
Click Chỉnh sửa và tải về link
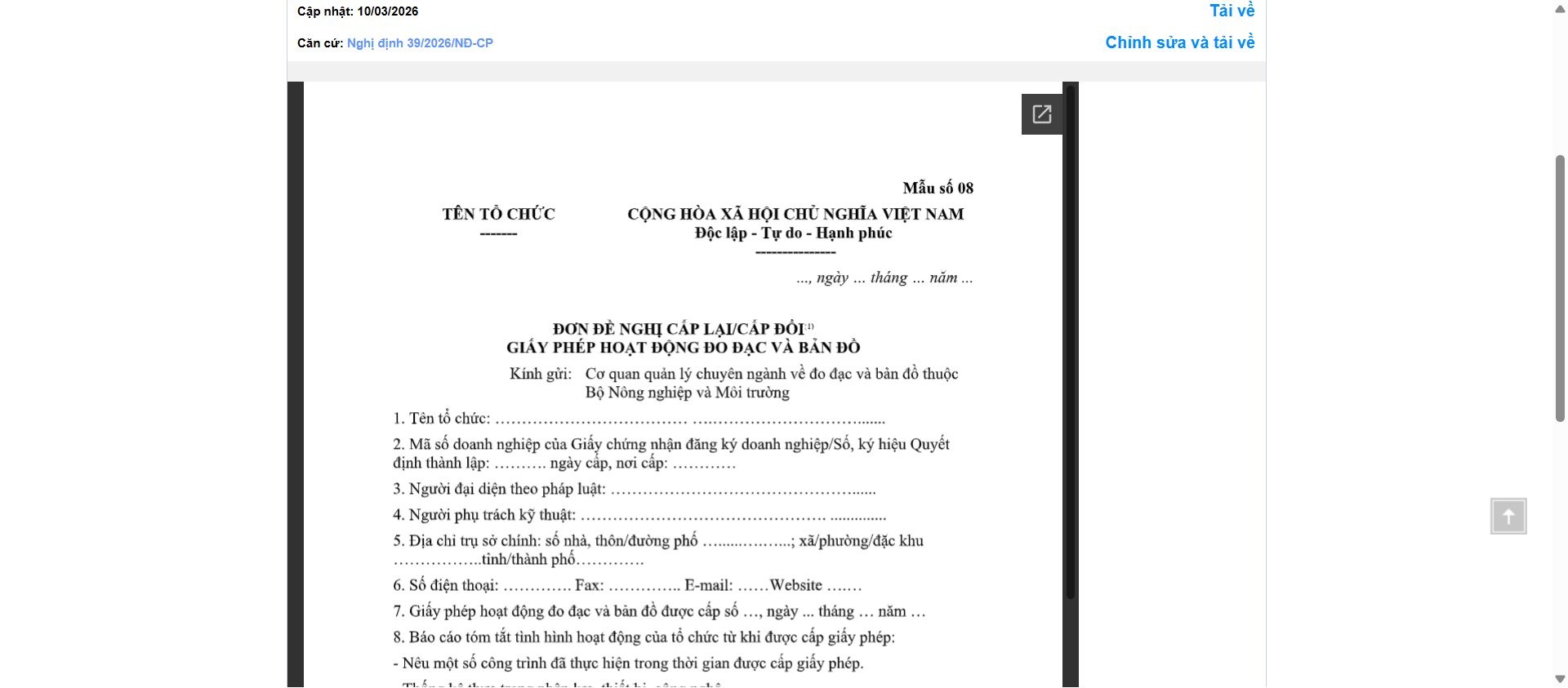[x=1180, y=42]
